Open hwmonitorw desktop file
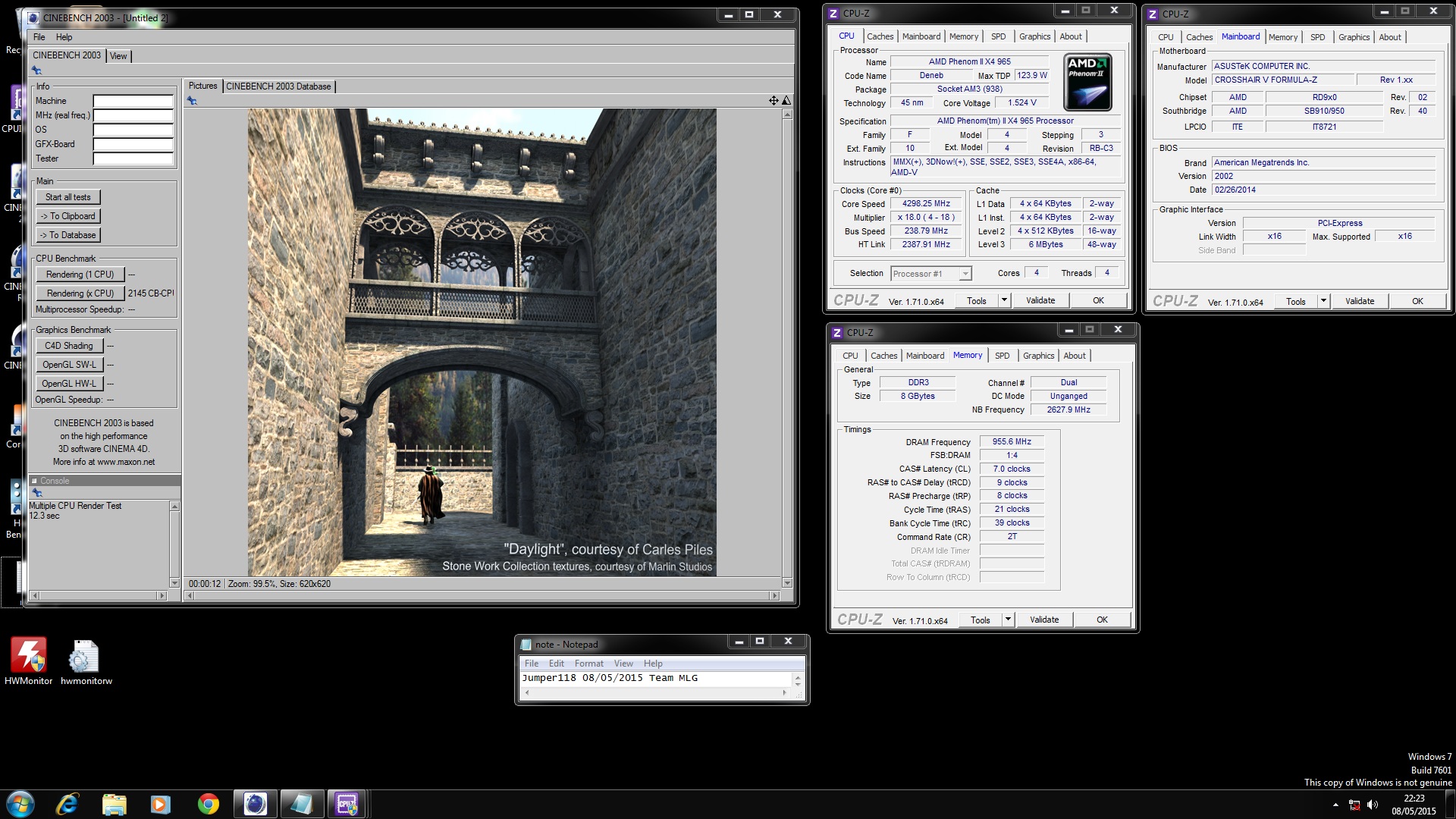The height and width of the screenshot is (819, 1456). pyautogui.click(x=86, y=661)
